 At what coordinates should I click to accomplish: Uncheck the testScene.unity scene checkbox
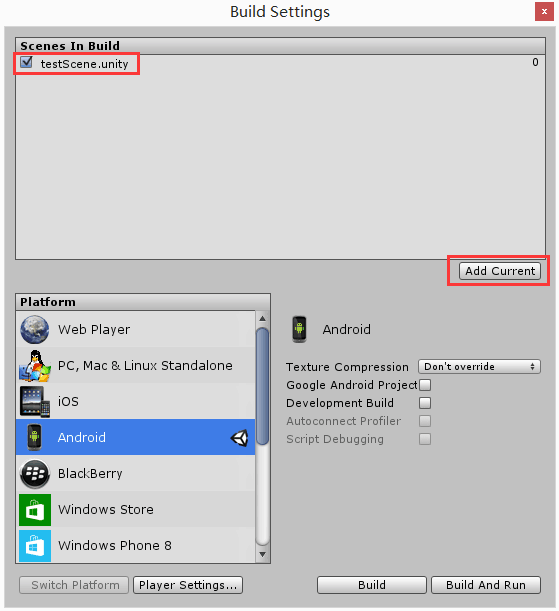click(x=26, y=62)
